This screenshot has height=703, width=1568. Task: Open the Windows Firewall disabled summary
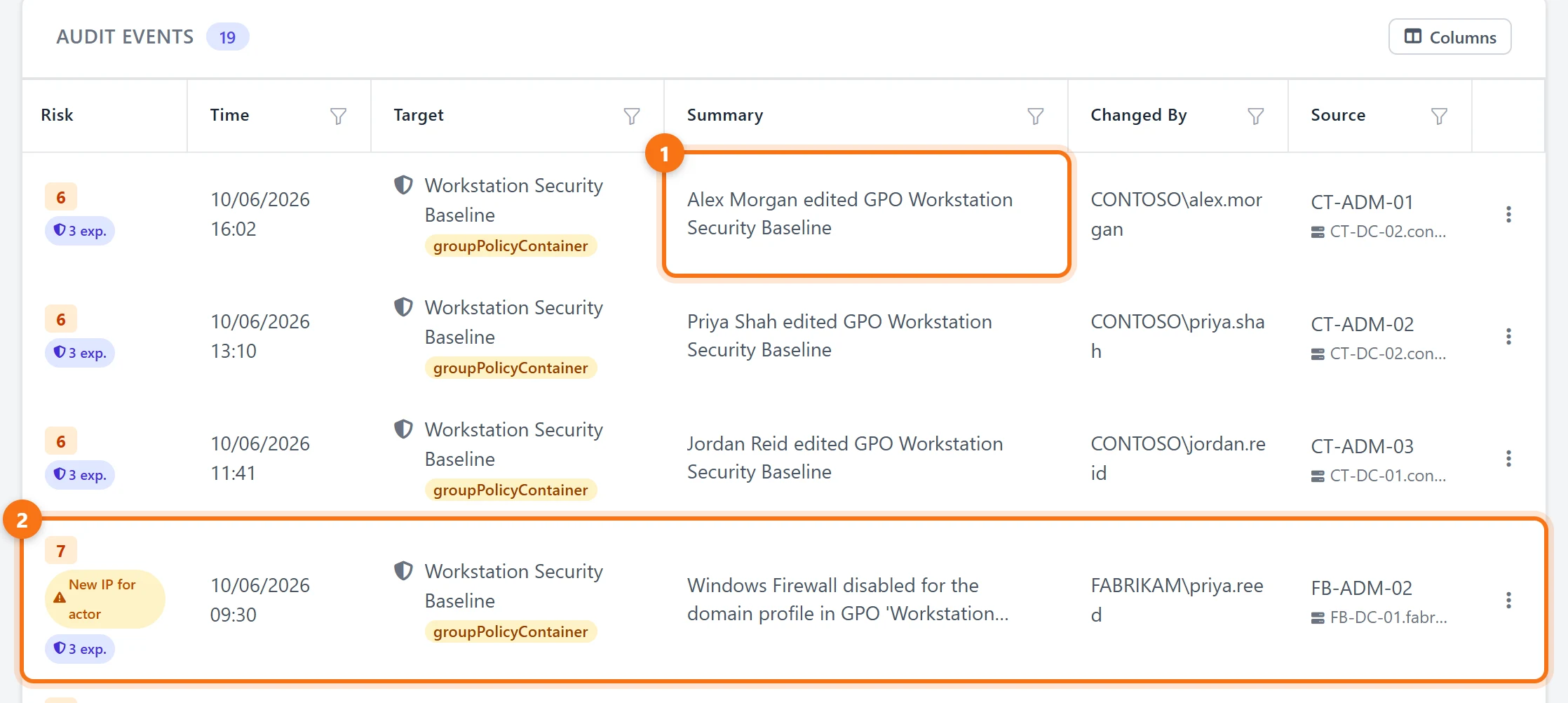tap(848, 600)
